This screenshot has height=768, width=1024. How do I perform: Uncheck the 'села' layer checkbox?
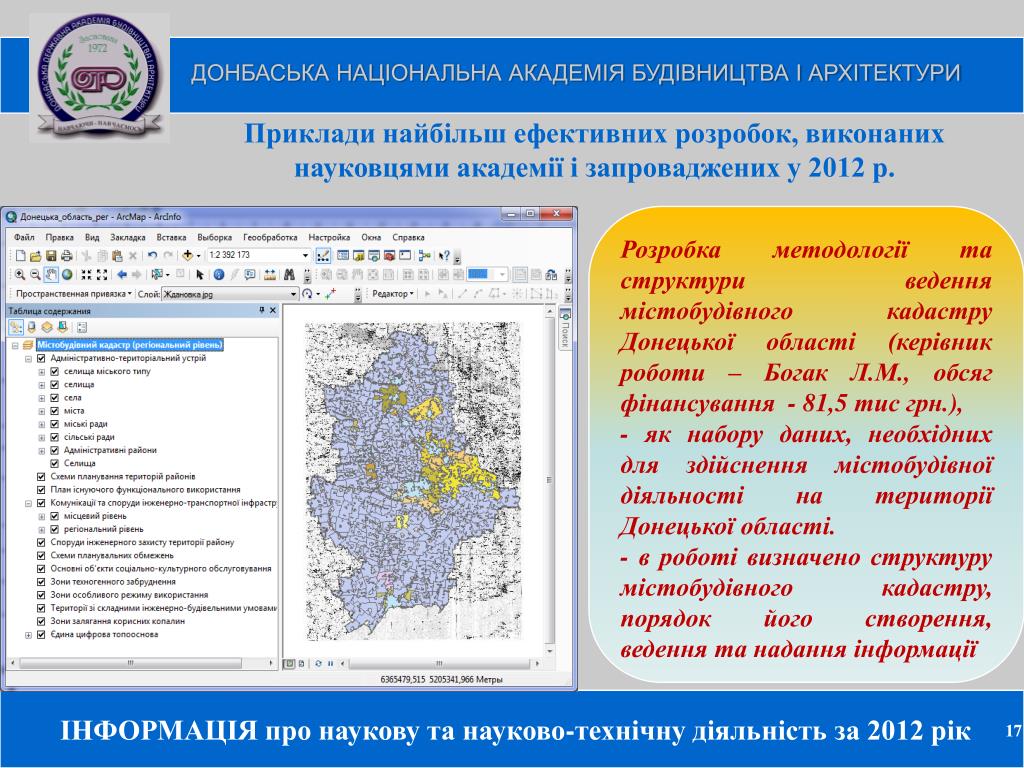(x=55, y=398)
